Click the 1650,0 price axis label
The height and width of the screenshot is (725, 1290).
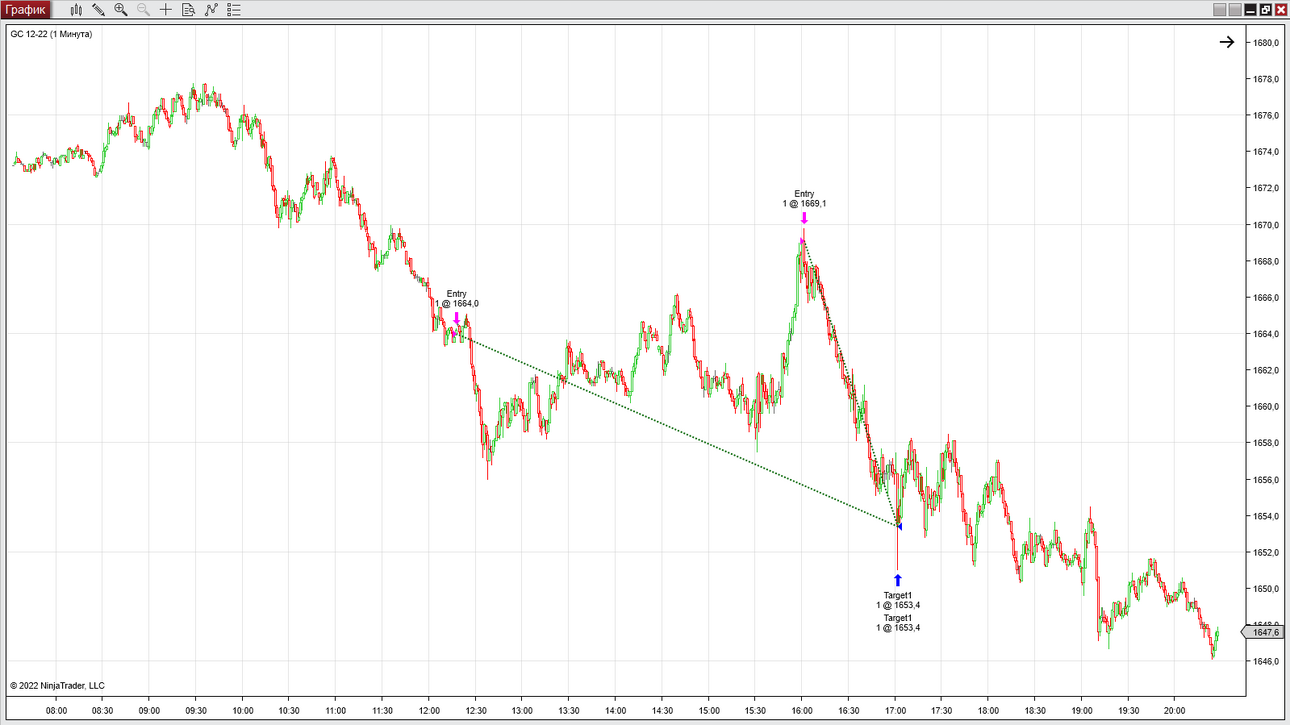[1266, 589]
